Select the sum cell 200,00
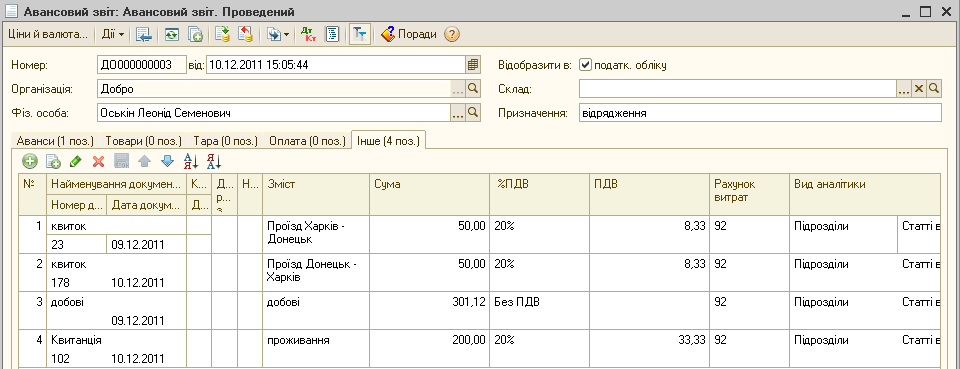Viewport: 960px width, 369px height. coord(429,348)
